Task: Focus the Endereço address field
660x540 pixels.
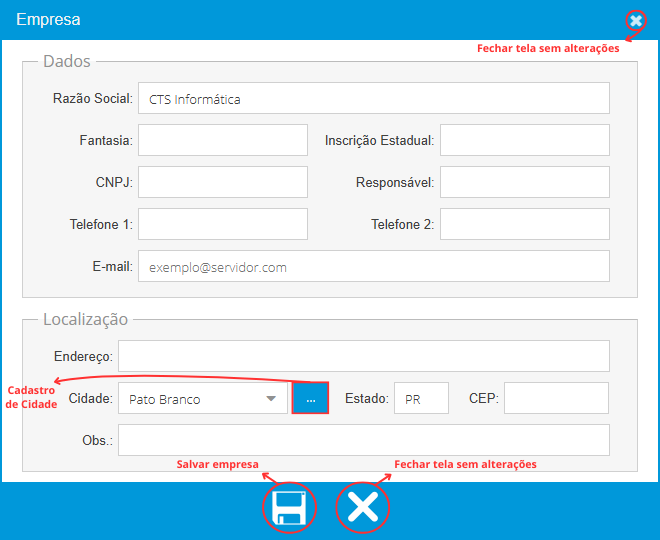Action: click(x=363, y=356)
